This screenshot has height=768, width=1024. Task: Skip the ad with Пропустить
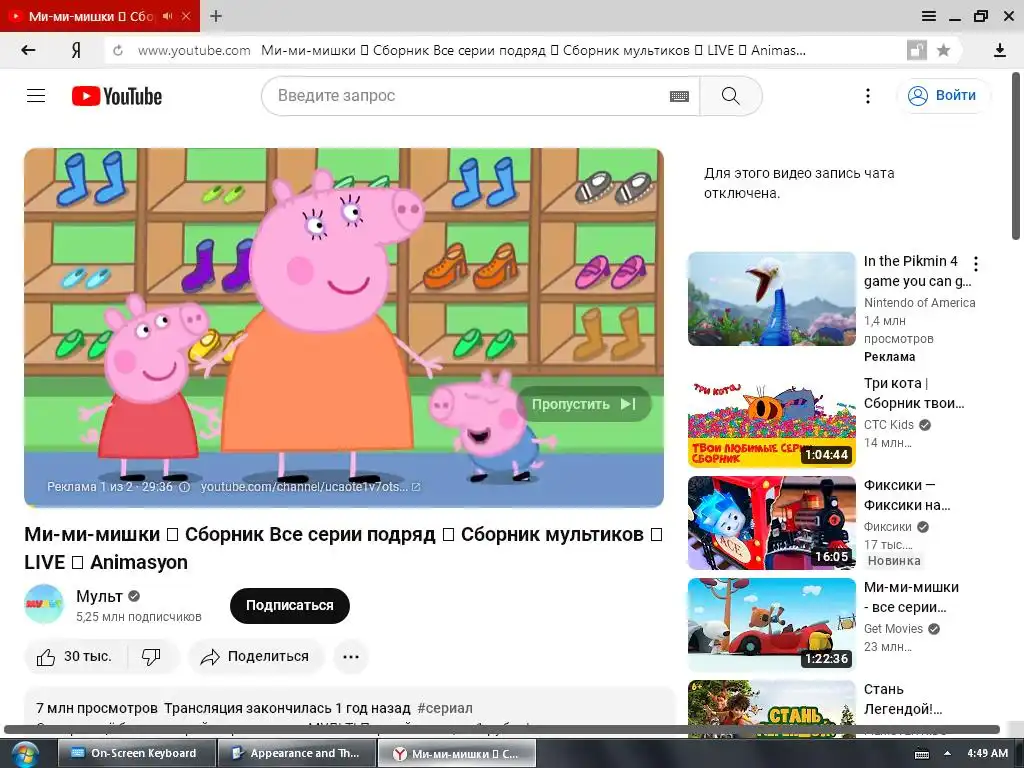584,404
